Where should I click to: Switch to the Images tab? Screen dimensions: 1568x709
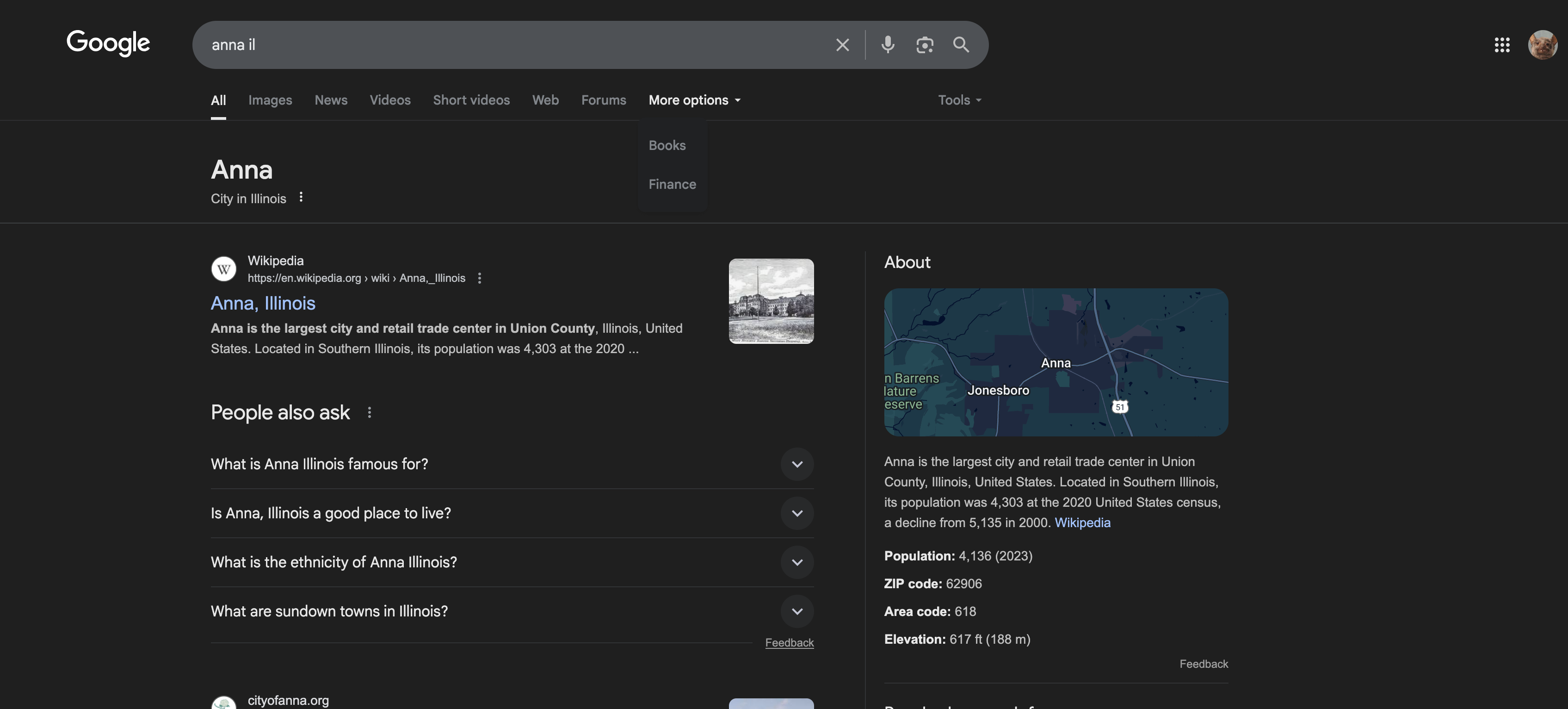pyautogui.click(x=270, y=100)
